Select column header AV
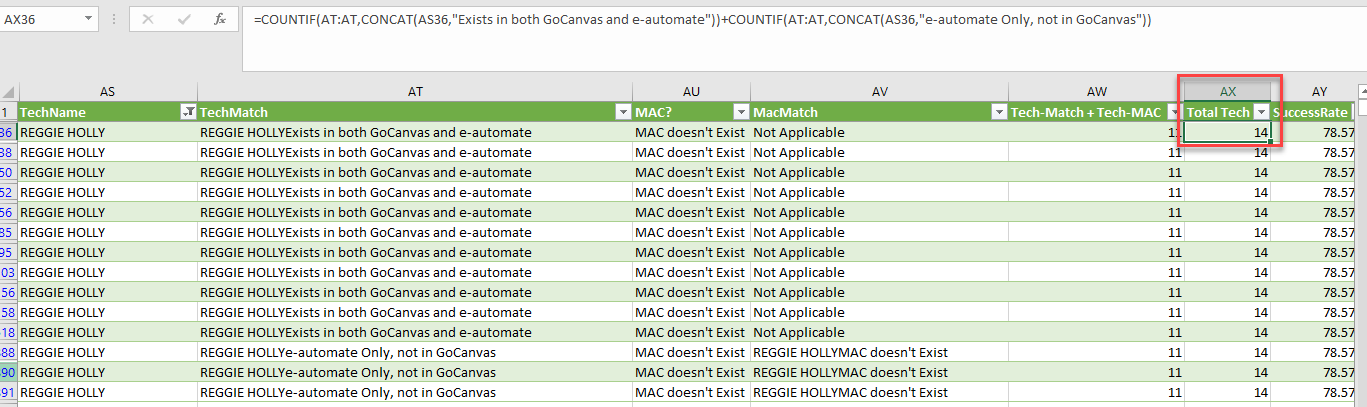The image size is (1367, 407). click(880, 91)
